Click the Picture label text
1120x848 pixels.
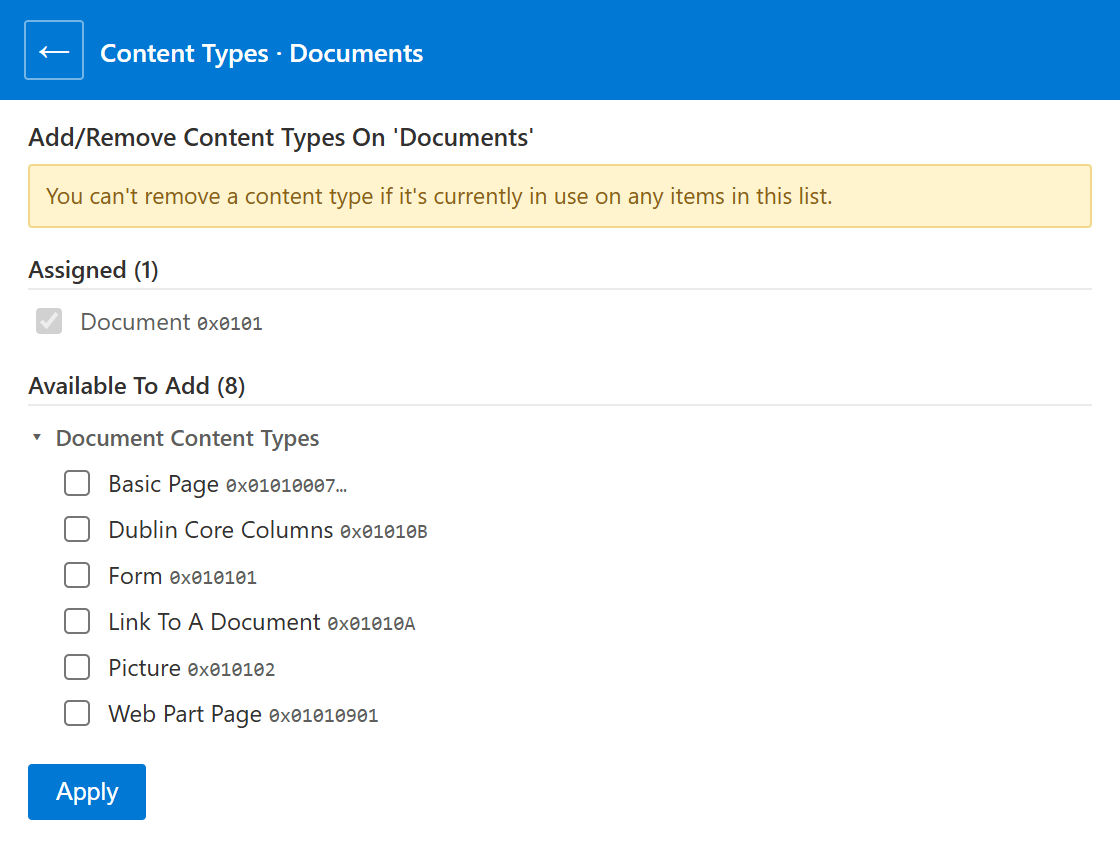(x=144, y=668)
